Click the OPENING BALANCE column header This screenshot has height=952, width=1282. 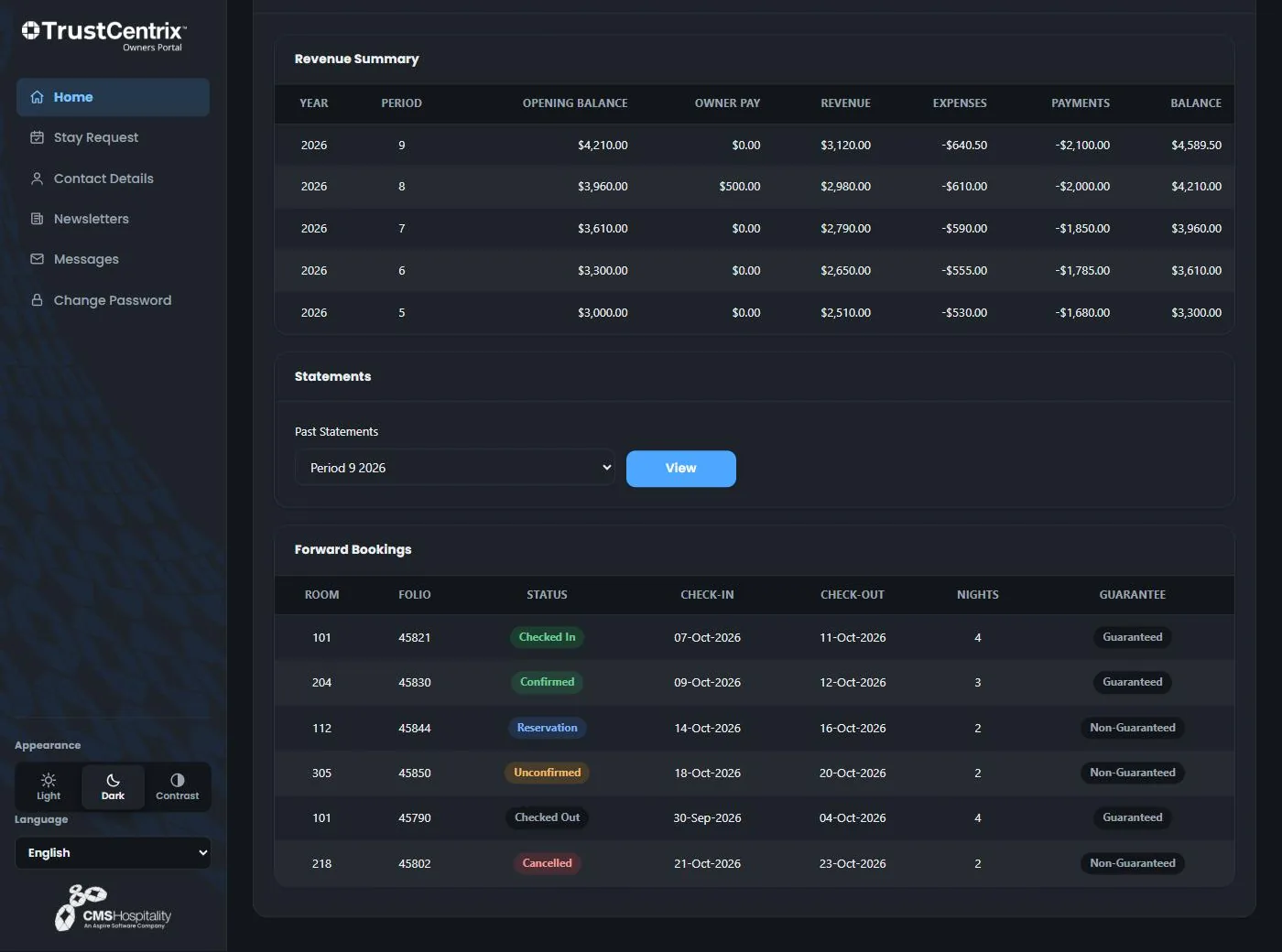point(575,103)
